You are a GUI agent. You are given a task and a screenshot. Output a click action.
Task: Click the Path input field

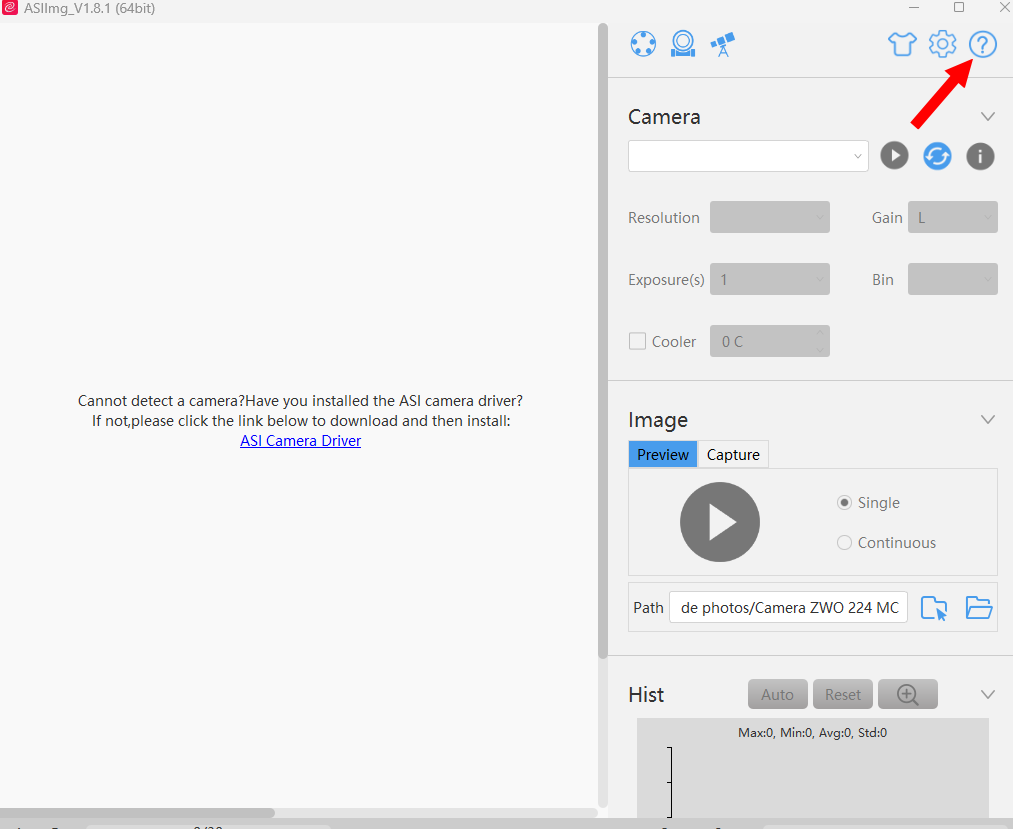tap(788, 607)
